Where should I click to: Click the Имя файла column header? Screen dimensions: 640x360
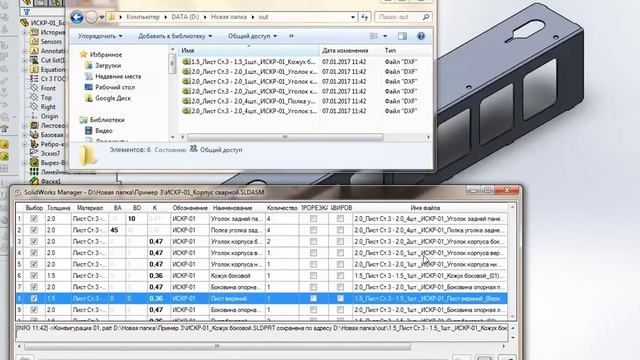click(x=425, y=208)
